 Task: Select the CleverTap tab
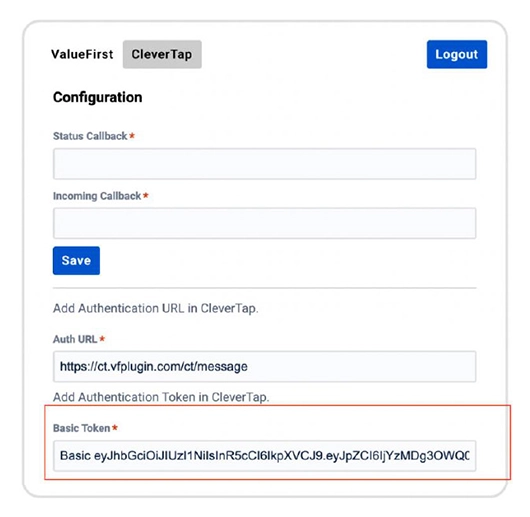coord(162,54)
